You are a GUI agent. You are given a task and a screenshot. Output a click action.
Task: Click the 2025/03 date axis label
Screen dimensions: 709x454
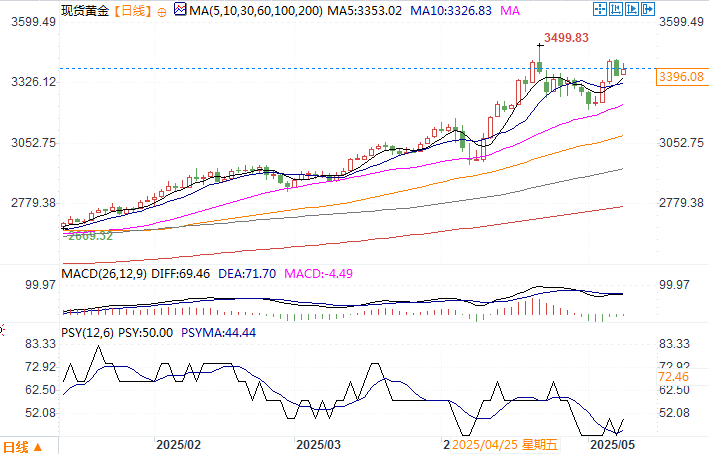(318, 445)
